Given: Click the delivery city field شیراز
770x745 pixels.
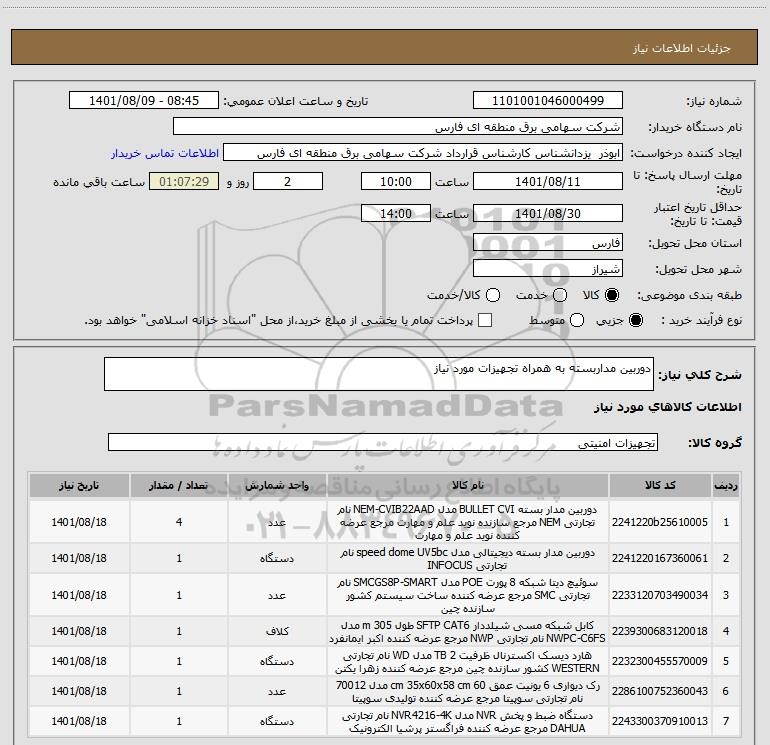Looking at the screenshot, I should (548, 269).
